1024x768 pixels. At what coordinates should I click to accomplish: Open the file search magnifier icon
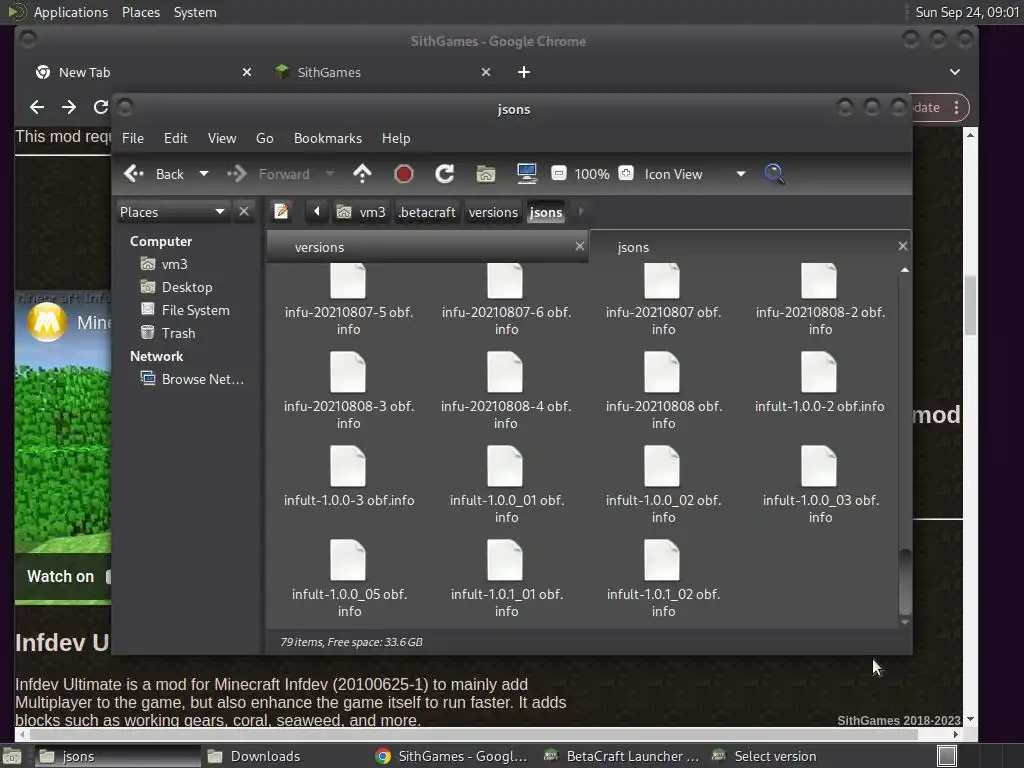click(x=774, y=174)
